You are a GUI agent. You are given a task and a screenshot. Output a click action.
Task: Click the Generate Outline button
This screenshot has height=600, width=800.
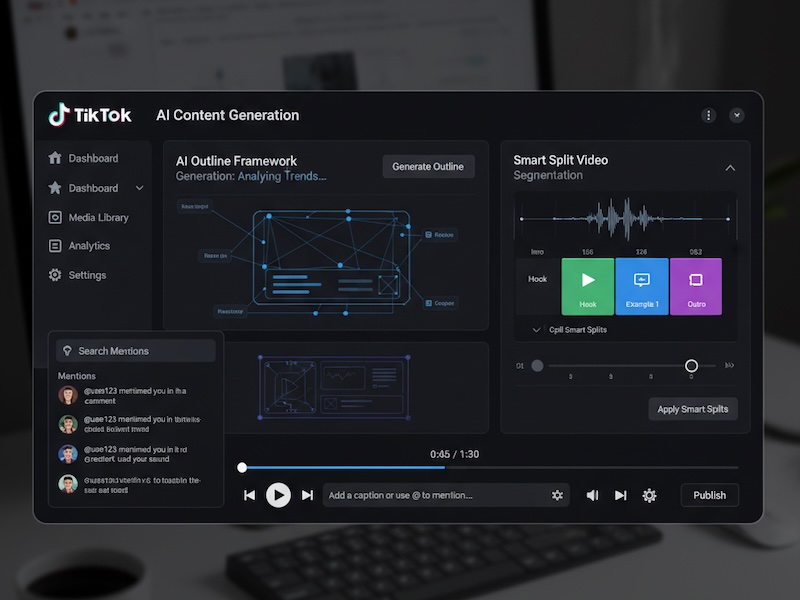(428, 167)
